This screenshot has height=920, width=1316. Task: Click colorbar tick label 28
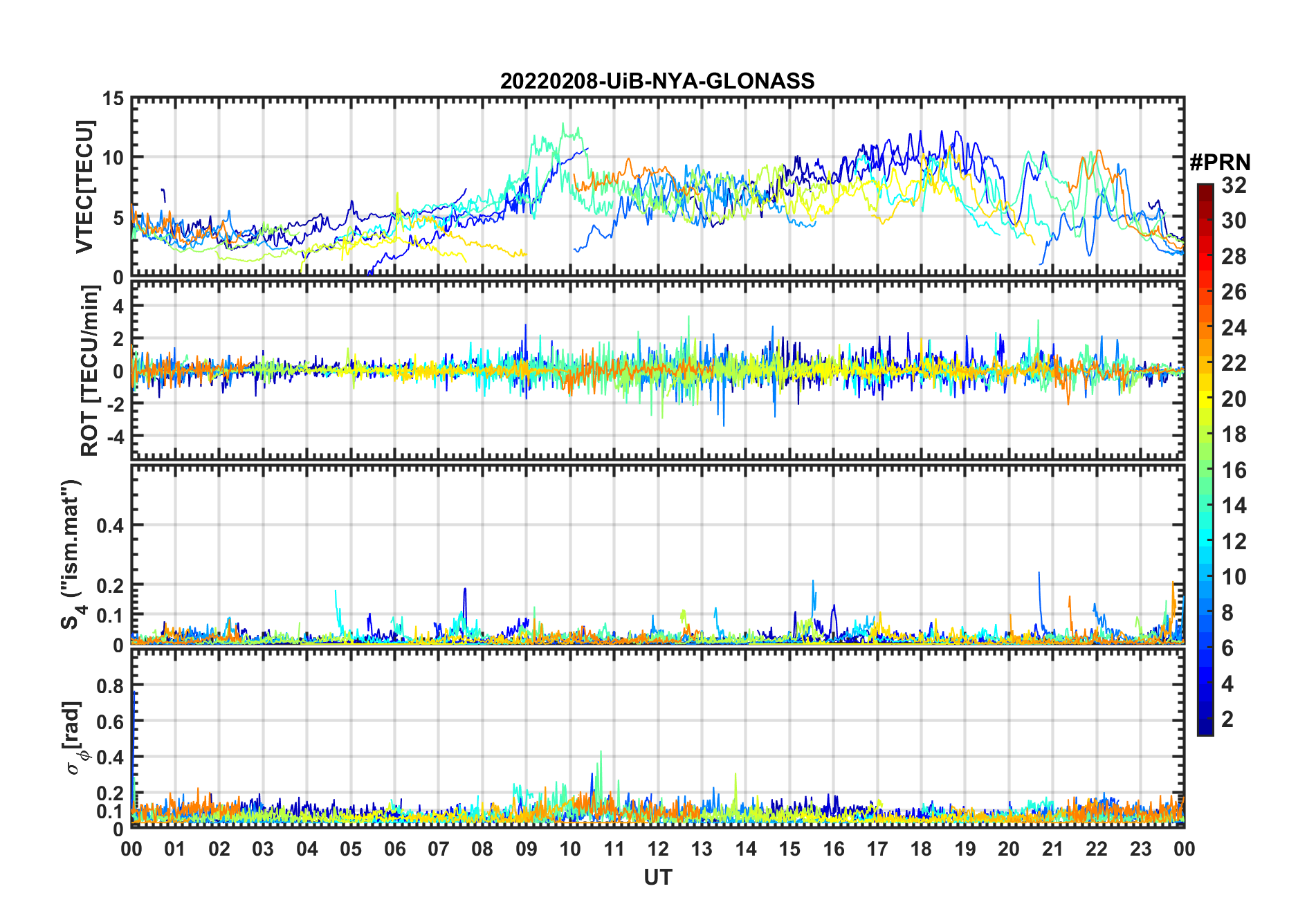tap(1234, 256)
